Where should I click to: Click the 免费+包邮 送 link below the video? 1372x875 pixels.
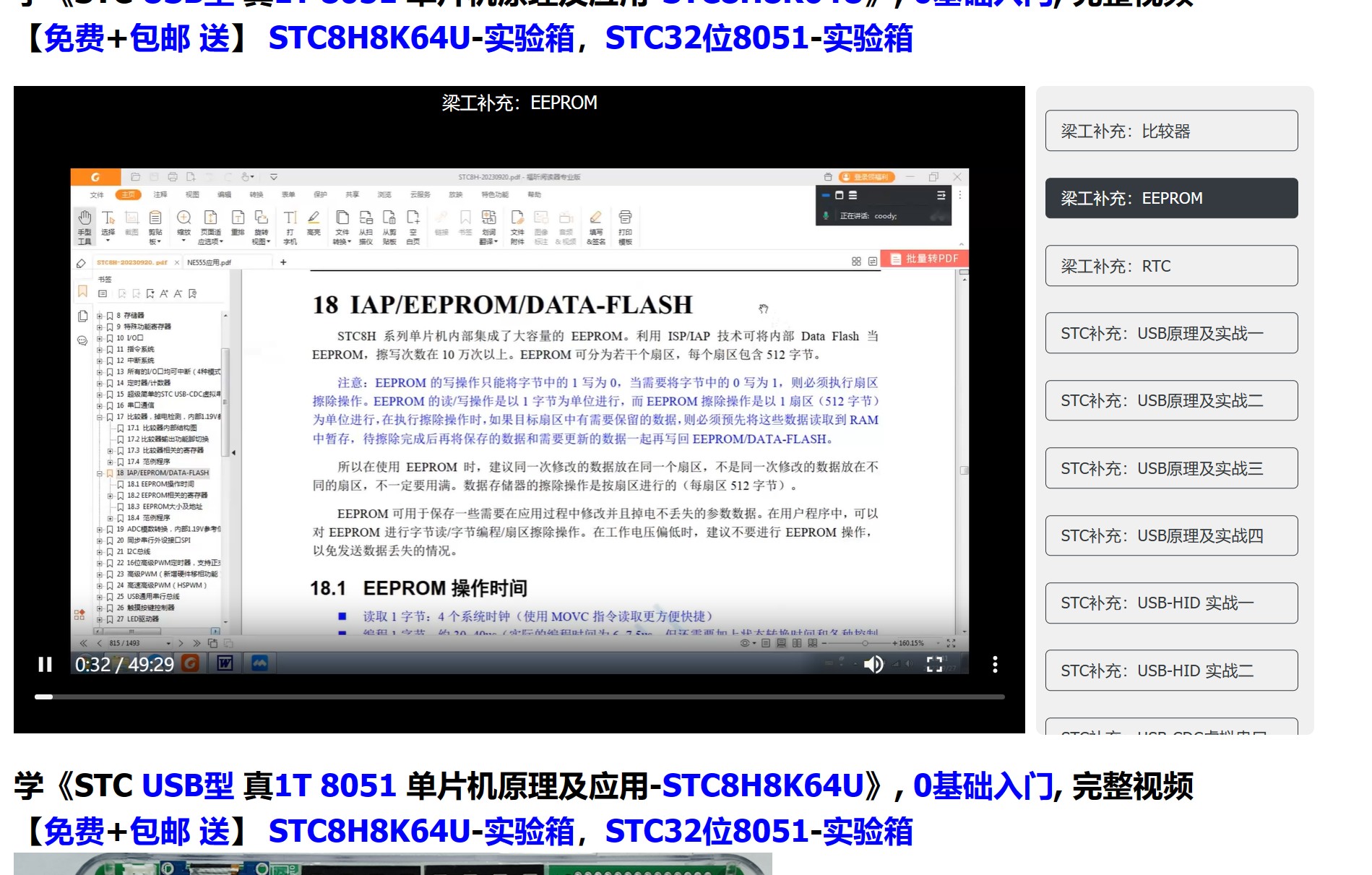(x=137, y=831)
